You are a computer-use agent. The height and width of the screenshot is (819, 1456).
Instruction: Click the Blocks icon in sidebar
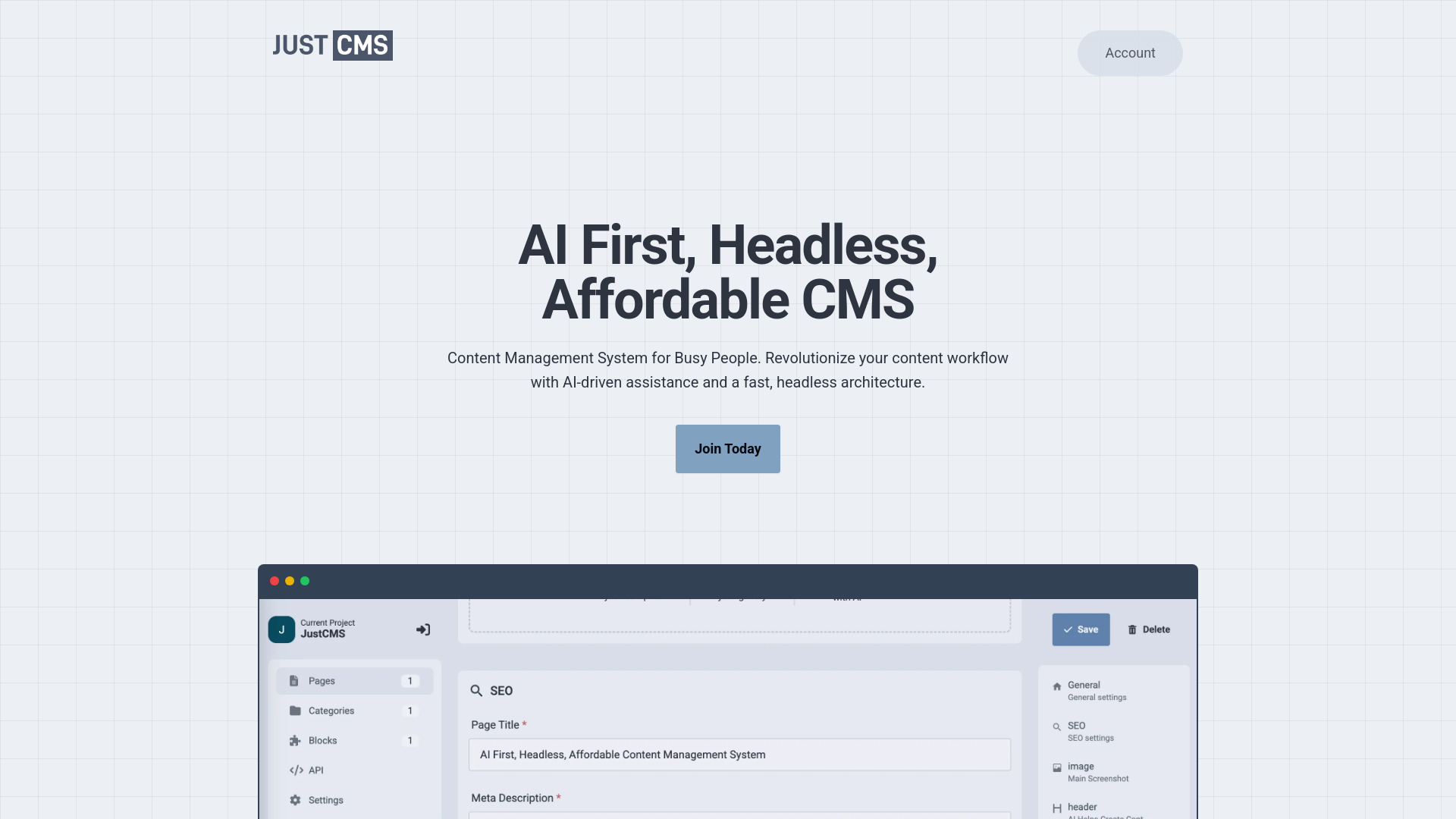pyautogui.click(x=294, y=740)
